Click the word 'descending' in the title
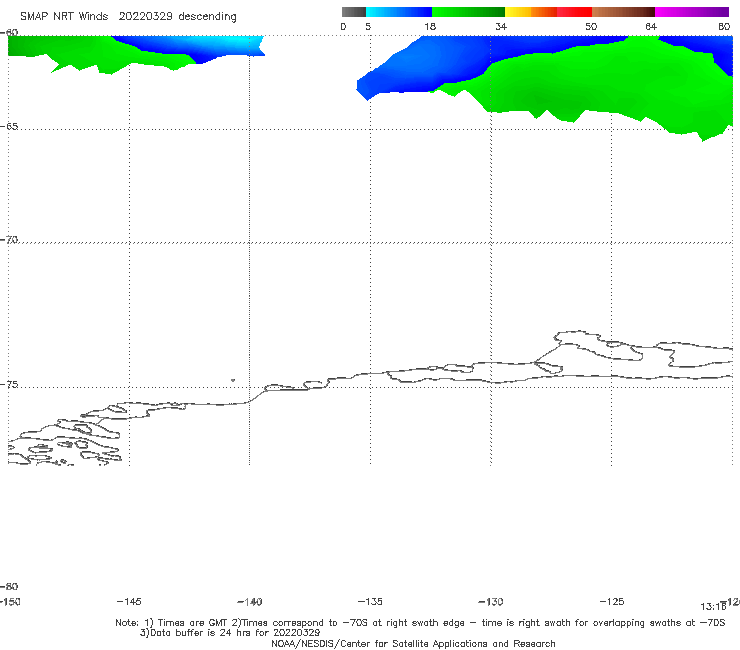 click(207, 17)
